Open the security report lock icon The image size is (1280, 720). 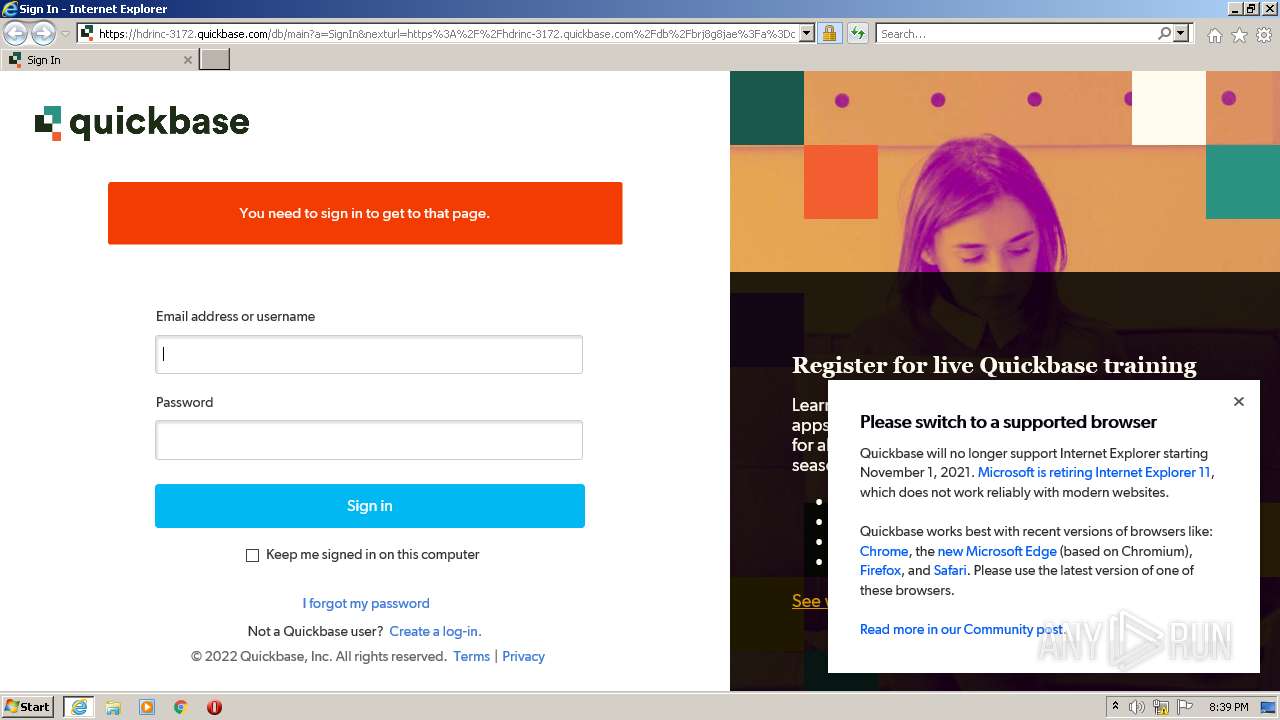pyautogui.click(x=829, y=34)
